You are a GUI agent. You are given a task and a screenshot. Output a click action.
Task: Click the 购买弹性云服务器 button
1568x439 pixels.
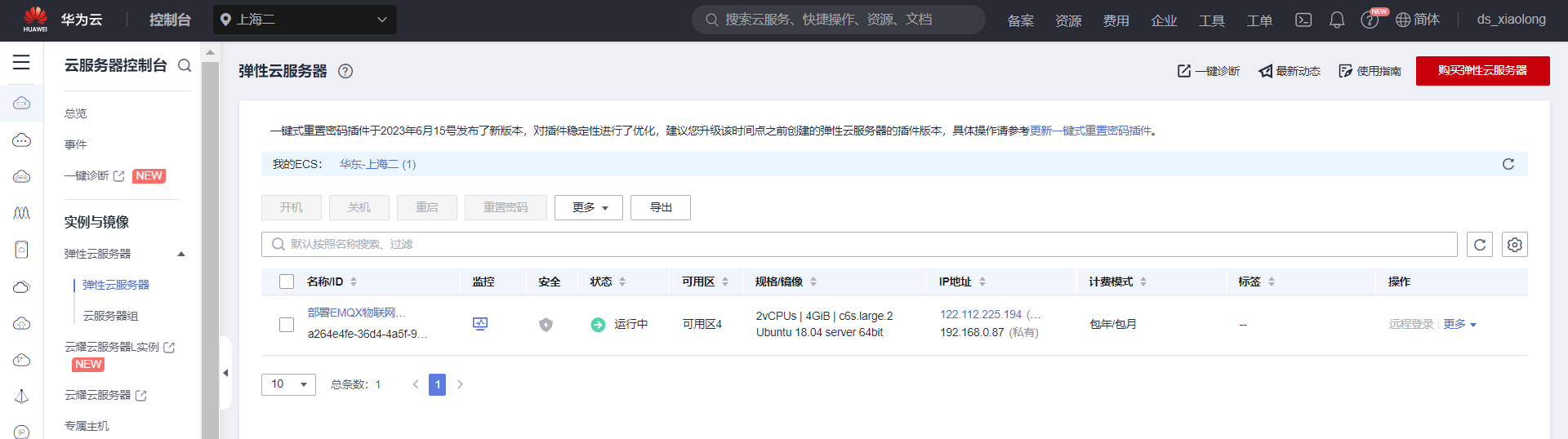[x=1483, y=71]
